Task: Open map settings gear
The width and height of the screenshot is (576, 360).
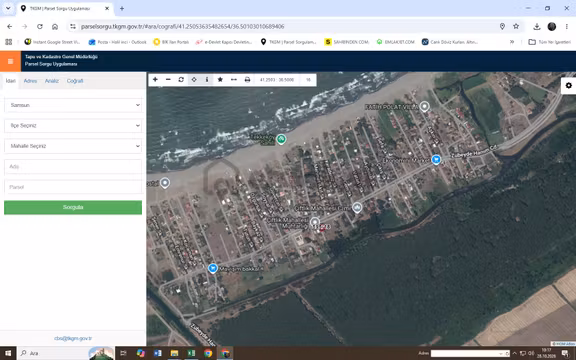Action: (x=569, y=85)
